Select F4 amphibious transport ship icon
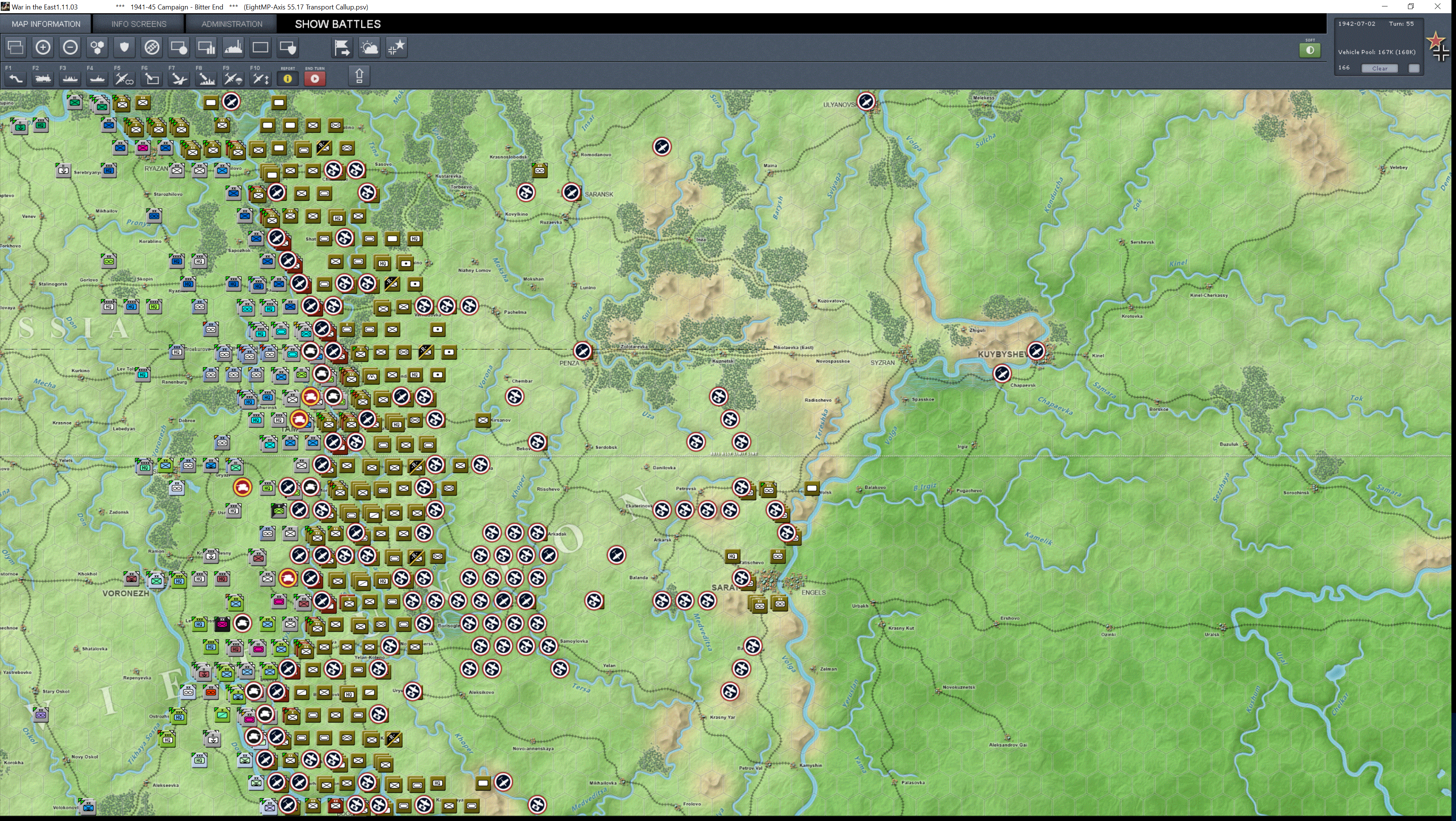The height and width of the screenshot is (821, 1456). tap(97, 79)
